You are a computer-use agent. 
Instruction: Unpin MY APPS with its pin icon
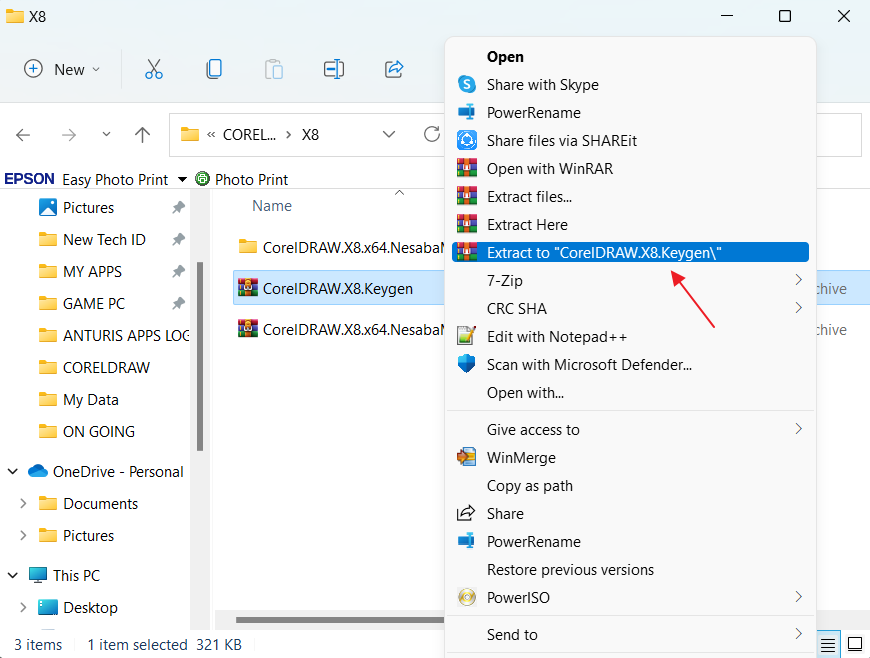point(178,272)
